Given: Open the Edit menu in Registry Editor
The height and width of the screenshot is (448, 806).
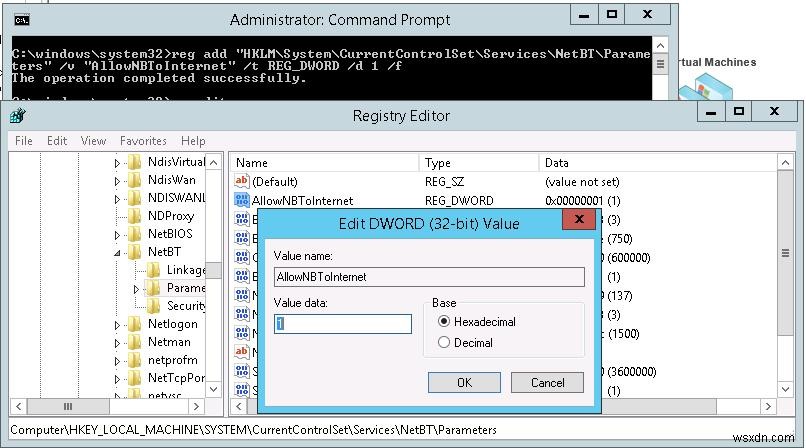Looking at the screenshot, I should [x=57, y=141].
